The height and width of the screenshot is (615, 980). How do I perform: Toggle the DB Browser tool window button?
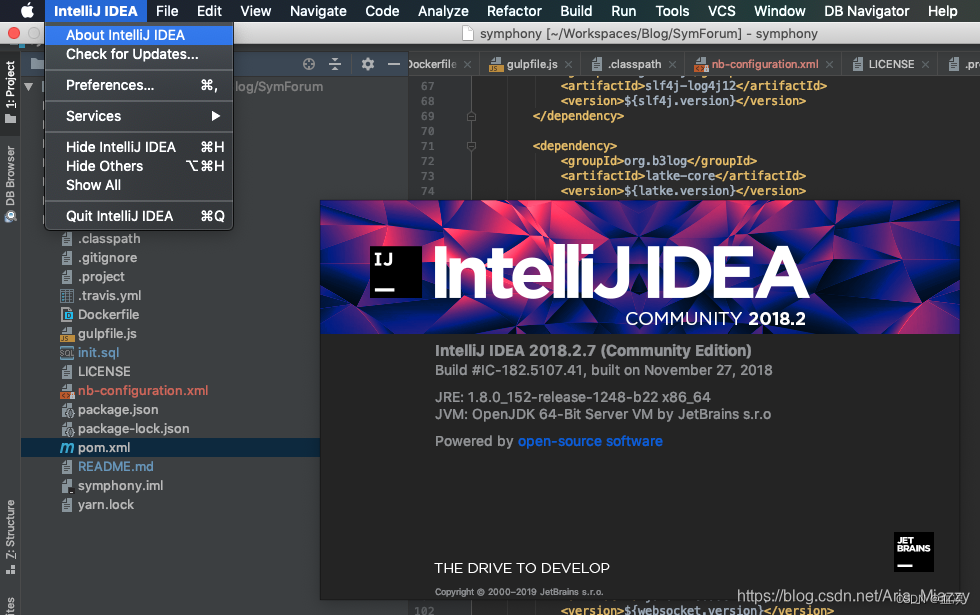11,184
